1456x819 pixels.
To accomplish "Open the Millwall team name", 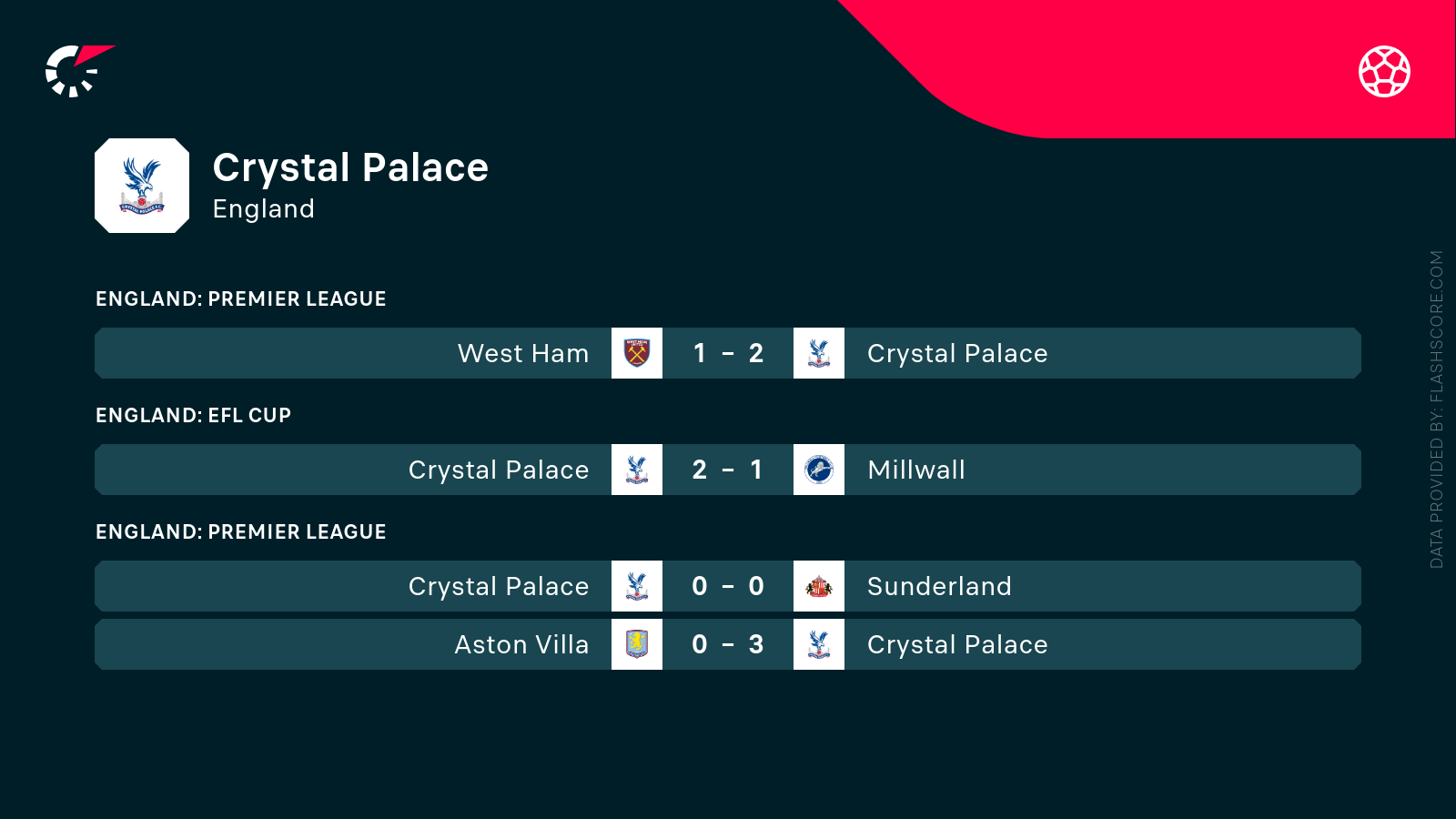I will [916, 470].
